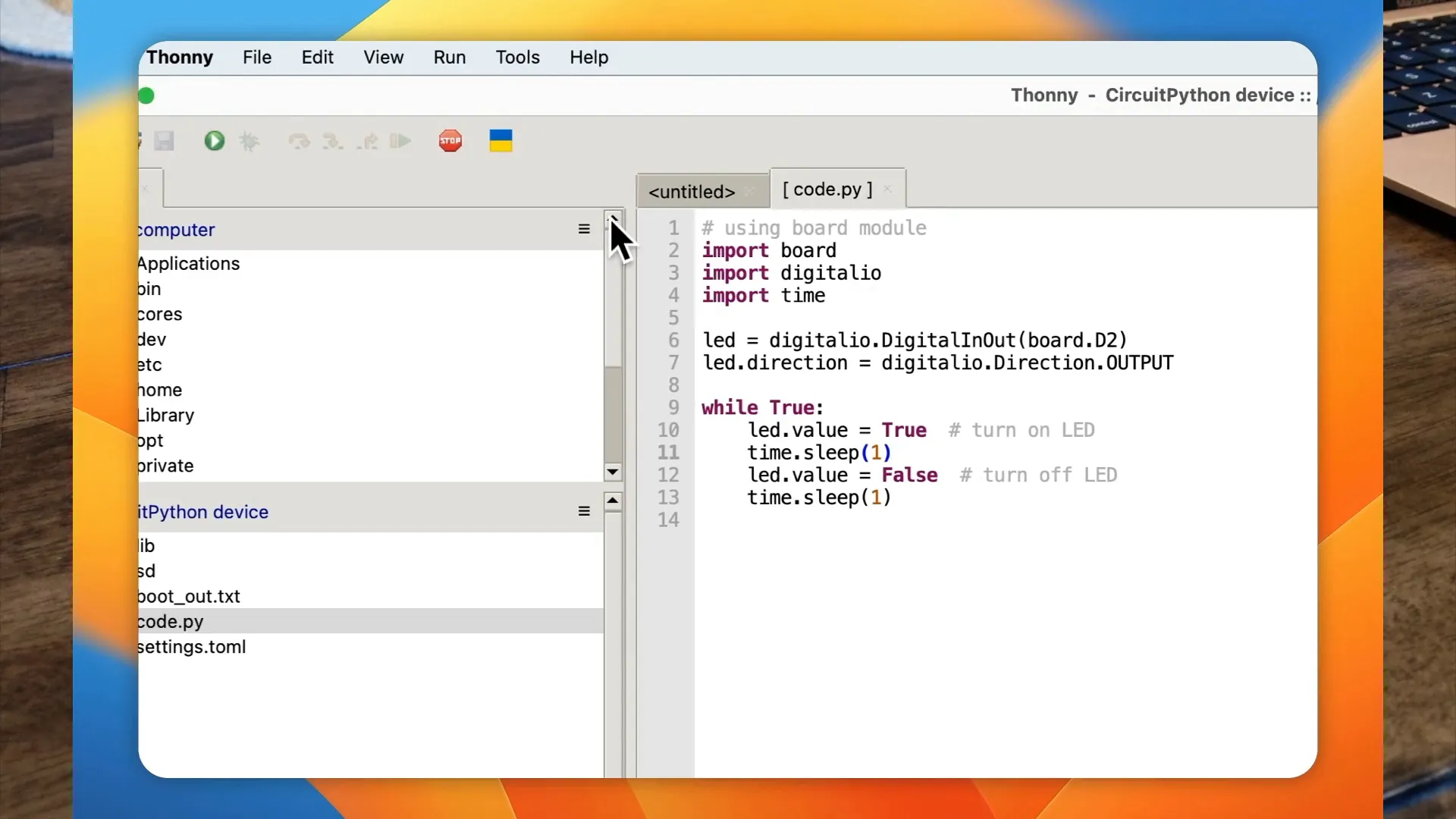Open the Run menu
Viewport: 1456px width, 819px height.
pos(450,58)
